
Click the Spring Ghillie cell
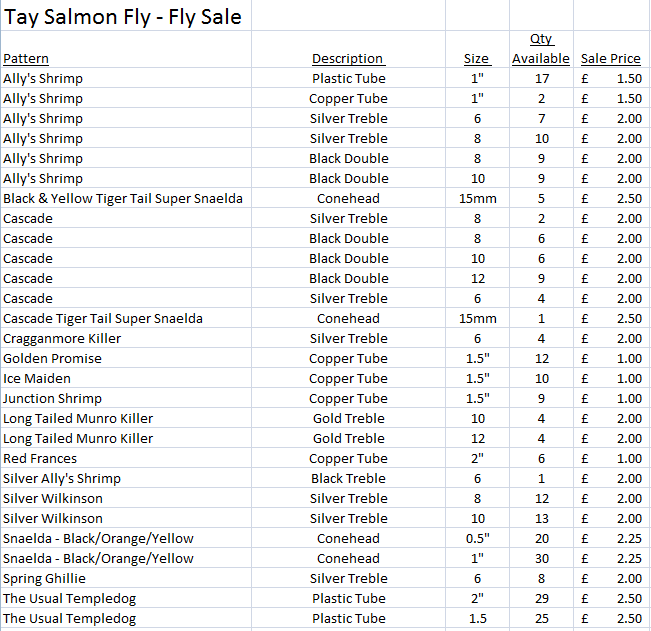coord(126,578)
